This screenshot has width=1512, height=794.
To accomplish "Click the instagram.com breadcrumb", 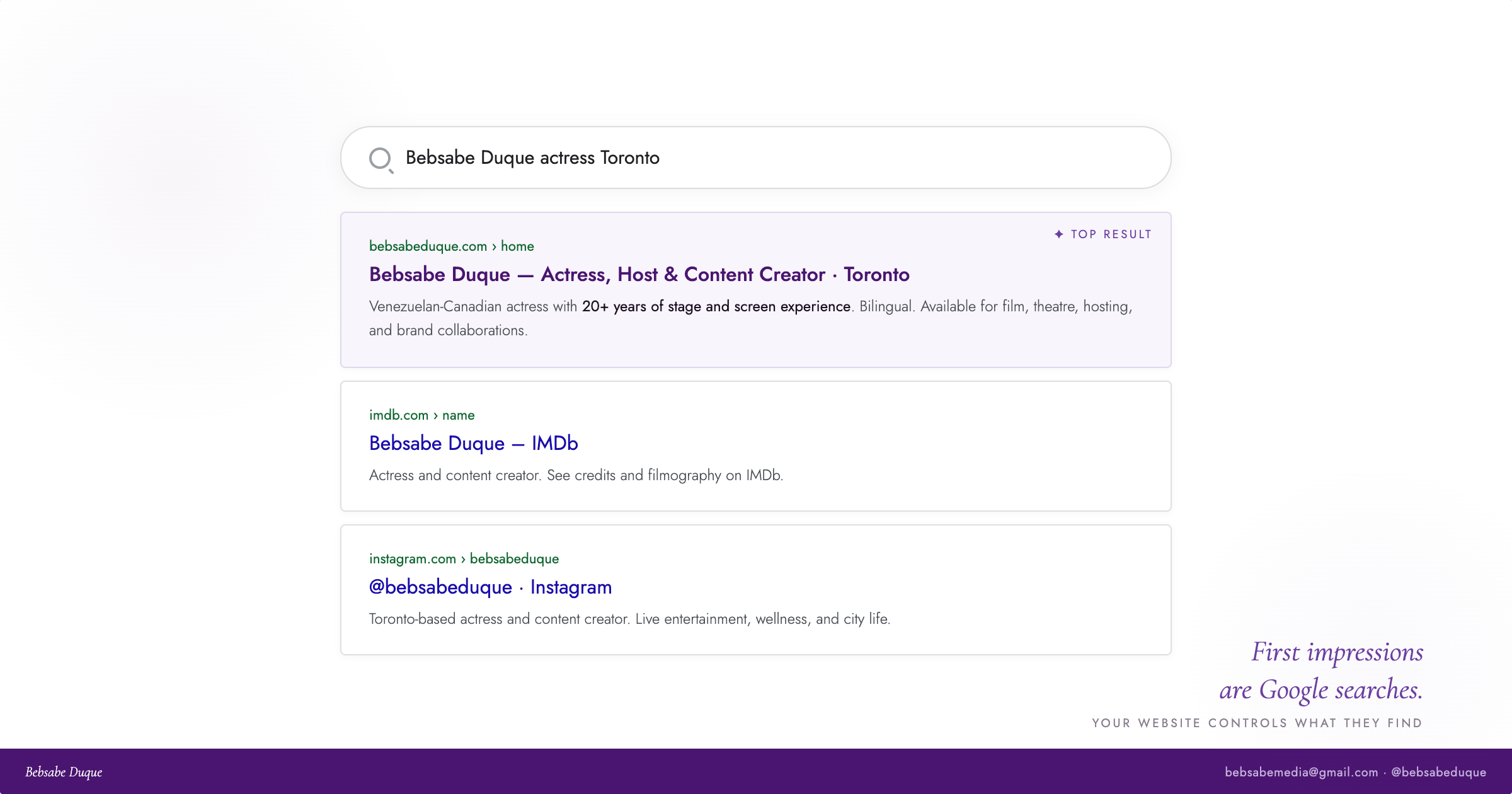I will (x=413, y=559).
